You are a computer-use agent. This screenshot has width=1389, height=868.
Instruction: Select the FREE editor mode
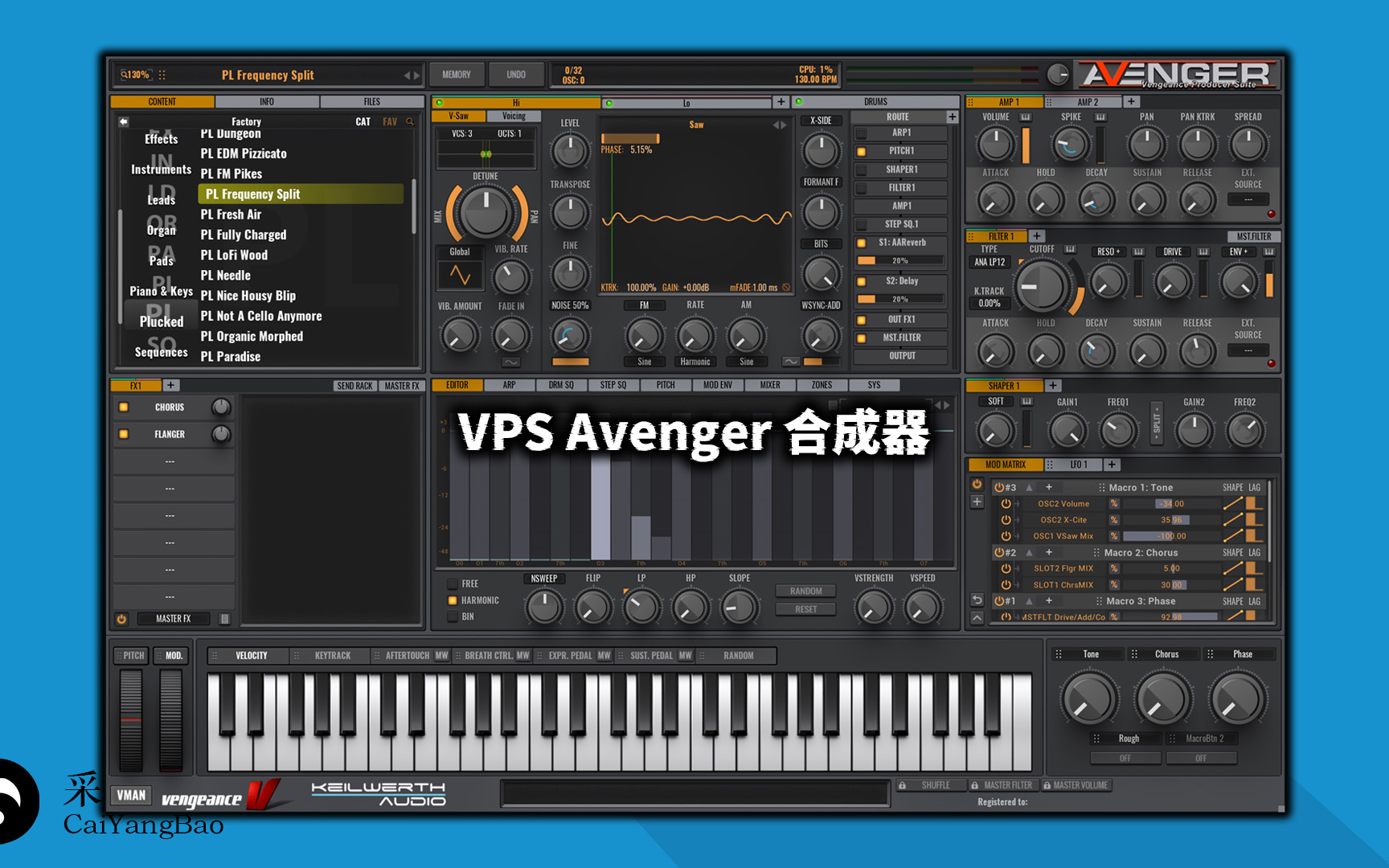453,584
